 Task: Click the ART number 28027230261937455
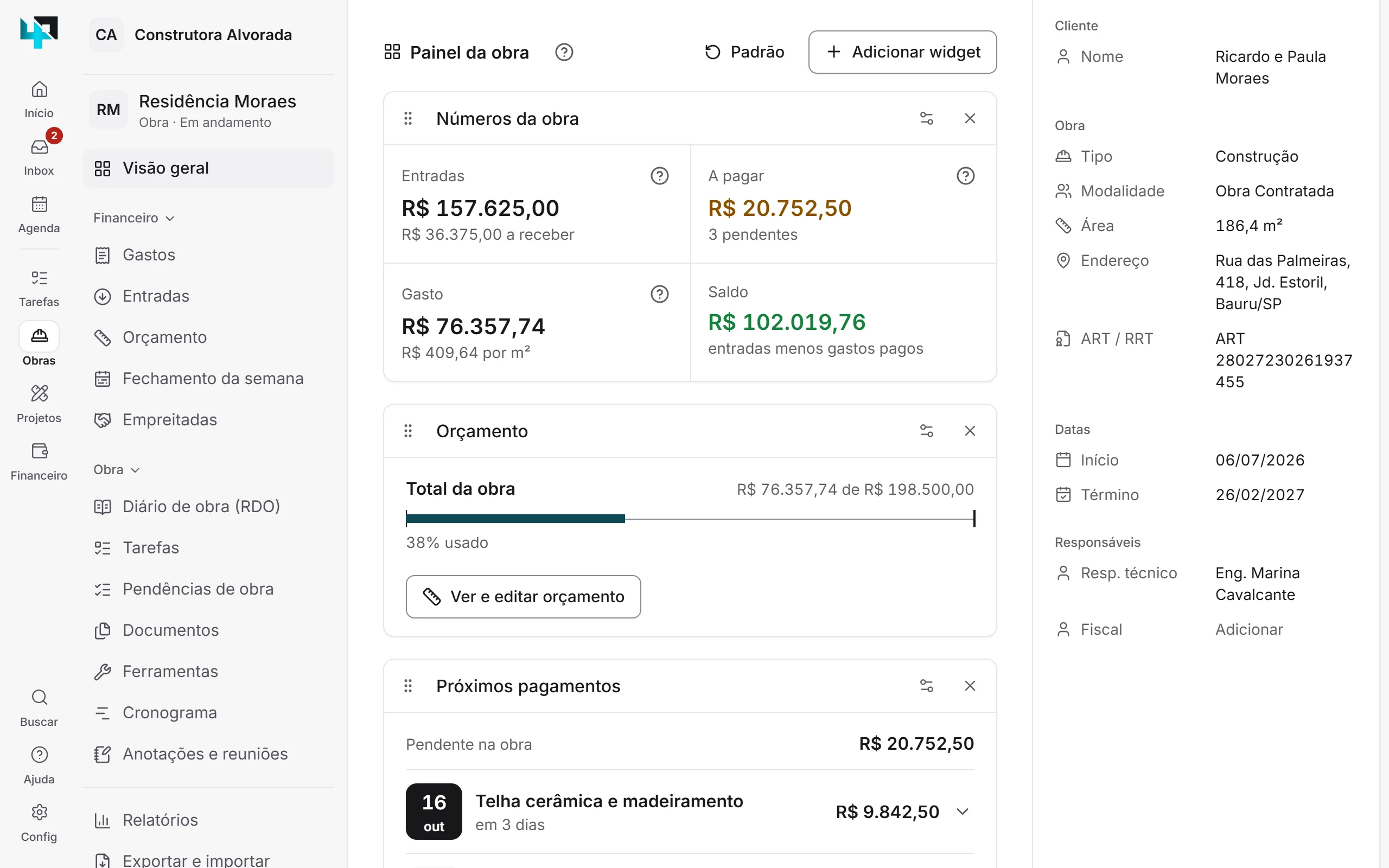(x=1283, y=360)
